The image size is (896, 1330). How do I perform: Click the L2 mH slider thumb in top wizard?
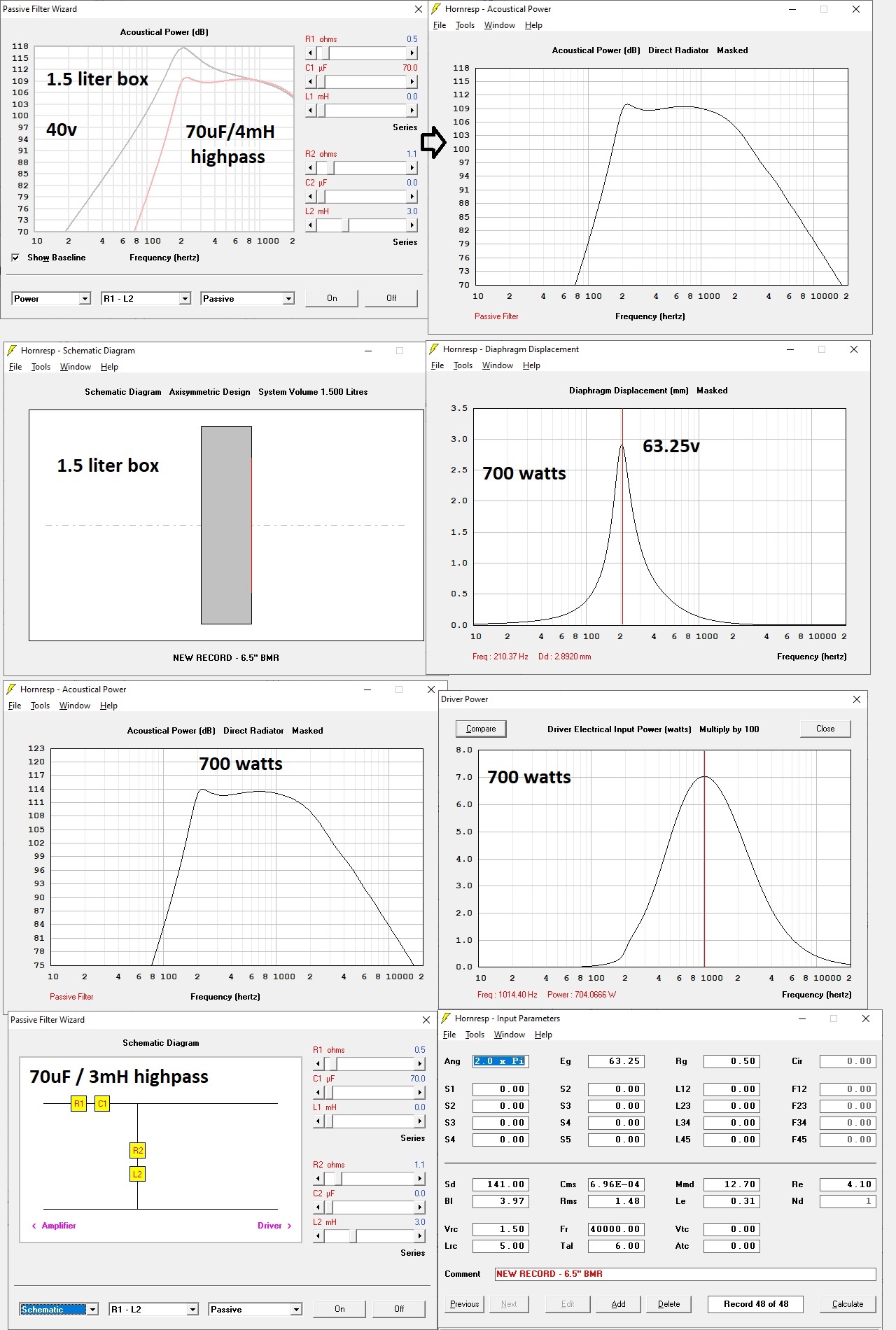point(346,225)
